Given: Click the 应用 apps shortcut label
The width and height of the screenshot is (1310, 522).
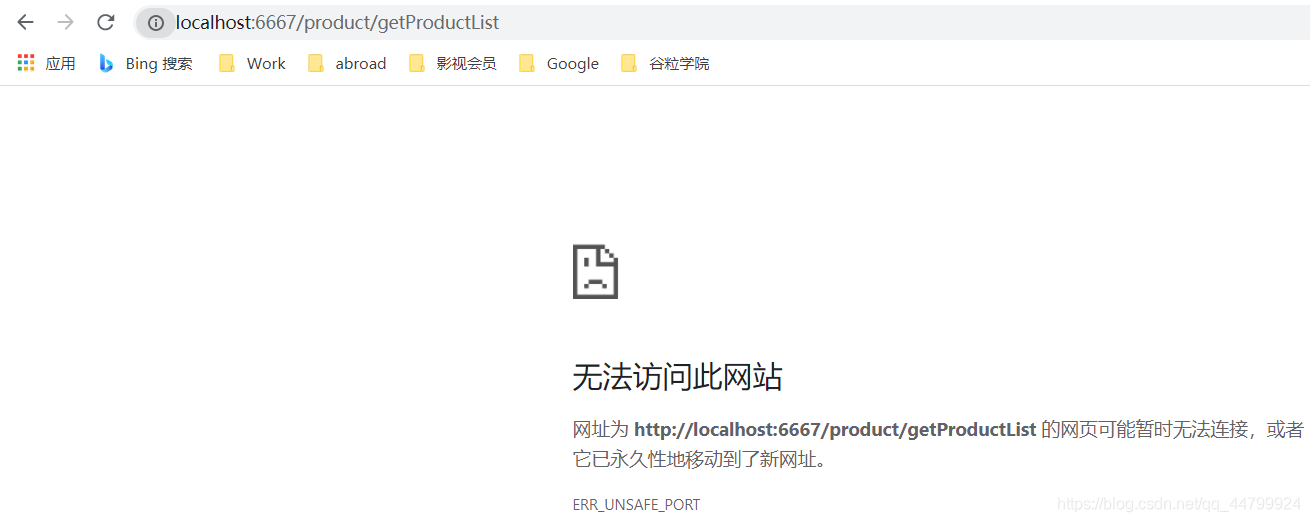Looking at the screenshot, I should coord(60,63).
